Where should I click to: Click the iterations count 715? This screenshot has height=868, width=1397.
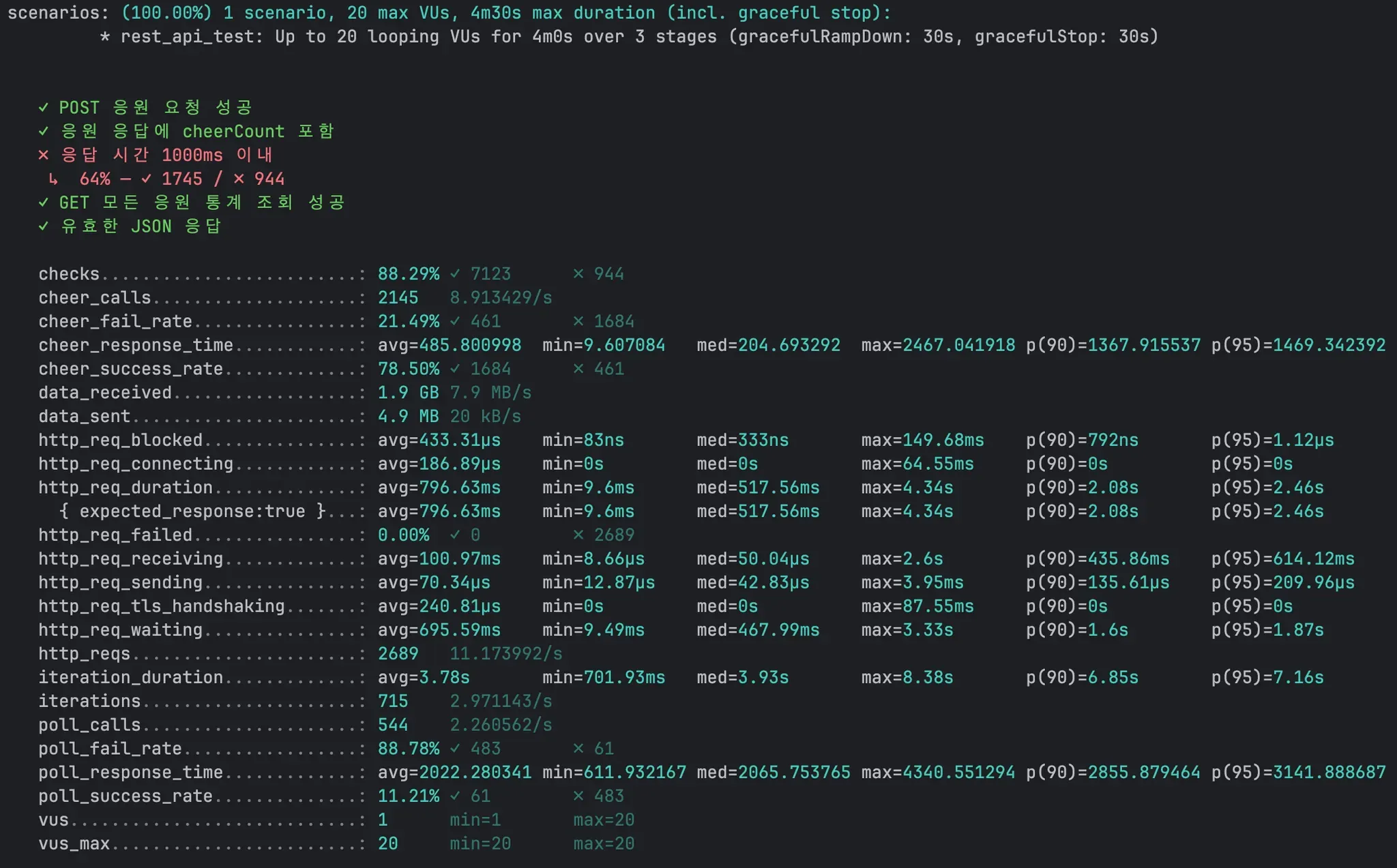[393, 702]
